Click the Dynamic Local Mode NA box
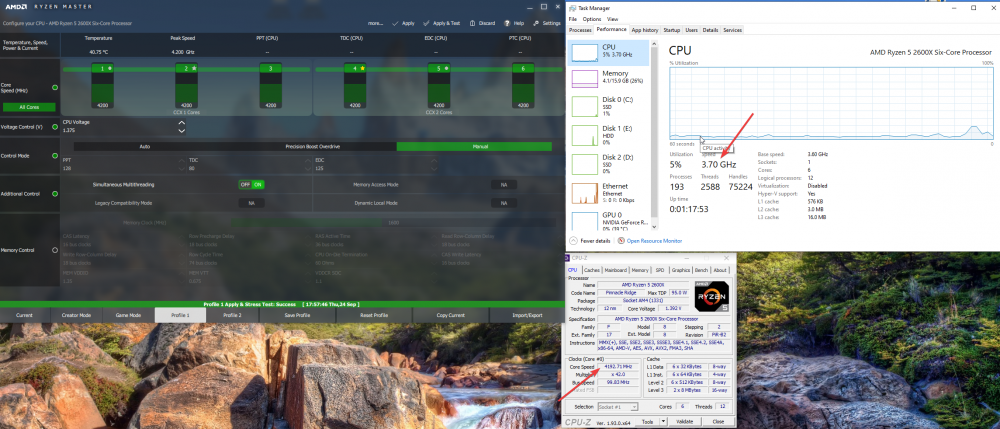Viewport: 1000px width, 429px height. [504, 203]
